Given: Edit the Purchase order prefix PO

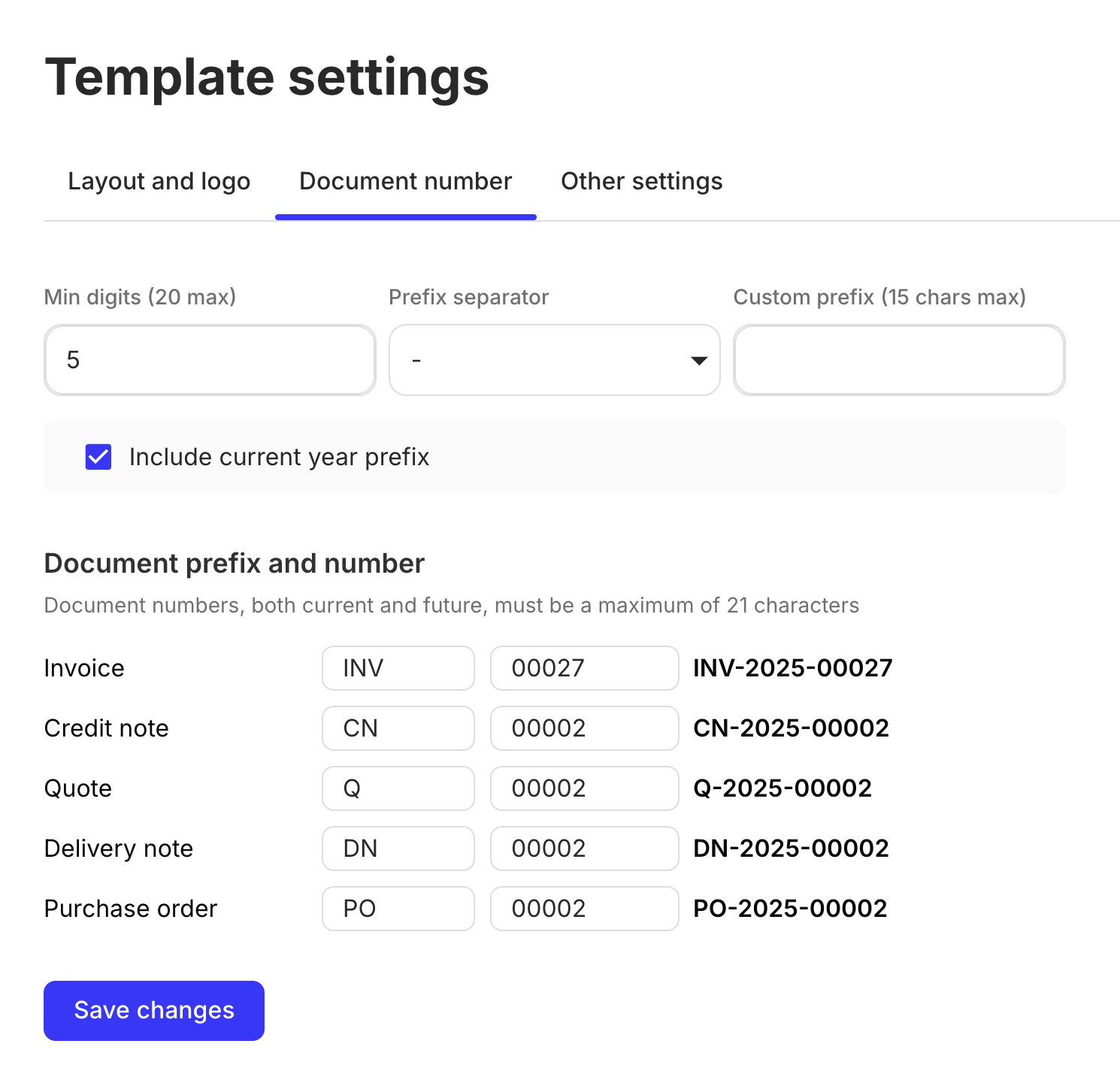Looking at the screenshot, I should (x=398, y=908).
